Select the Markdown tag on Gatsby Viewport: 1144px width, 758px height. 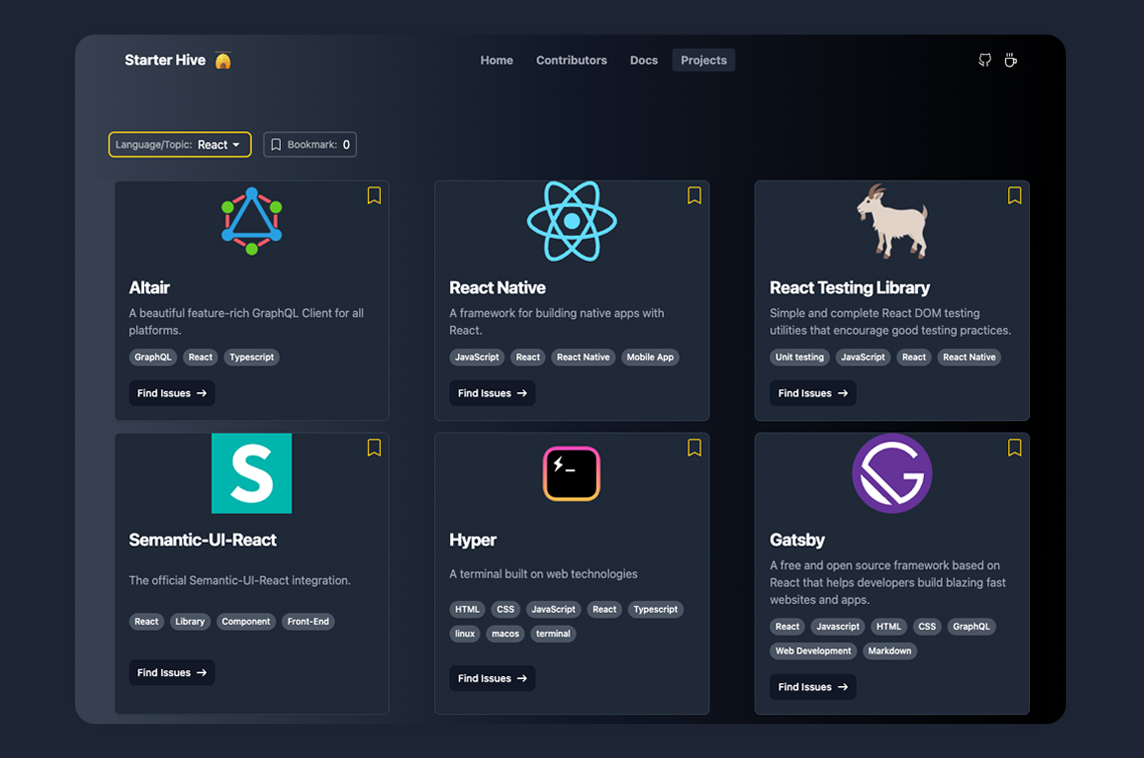889,651
